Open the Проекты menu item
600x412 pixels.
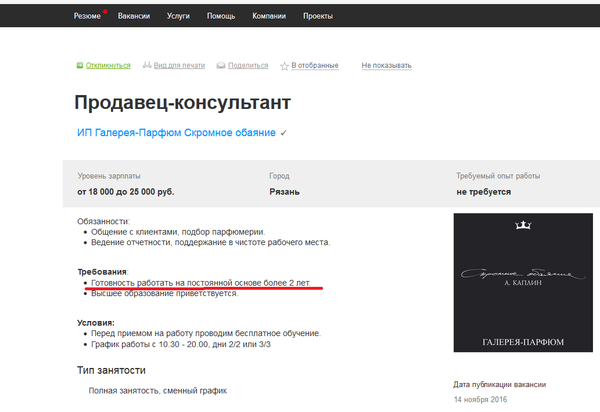318,17
